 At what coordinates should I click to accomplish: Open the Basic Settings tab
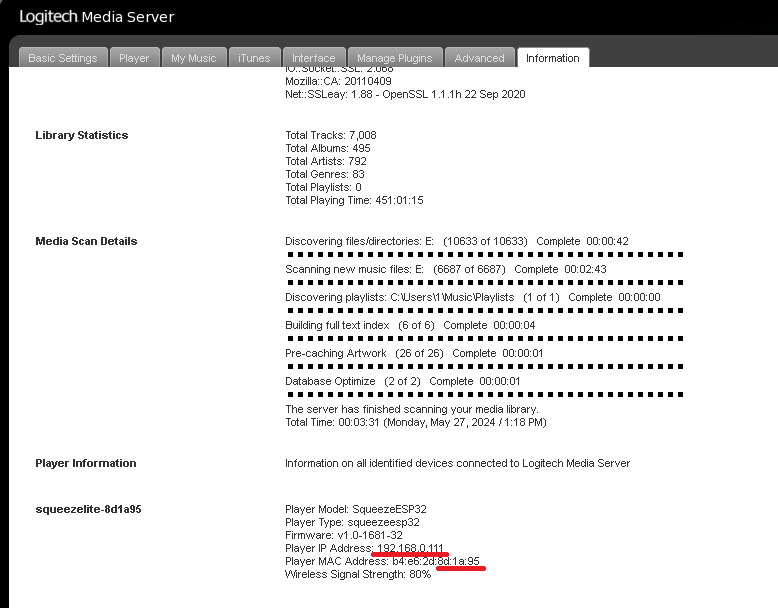coord(63,58)
